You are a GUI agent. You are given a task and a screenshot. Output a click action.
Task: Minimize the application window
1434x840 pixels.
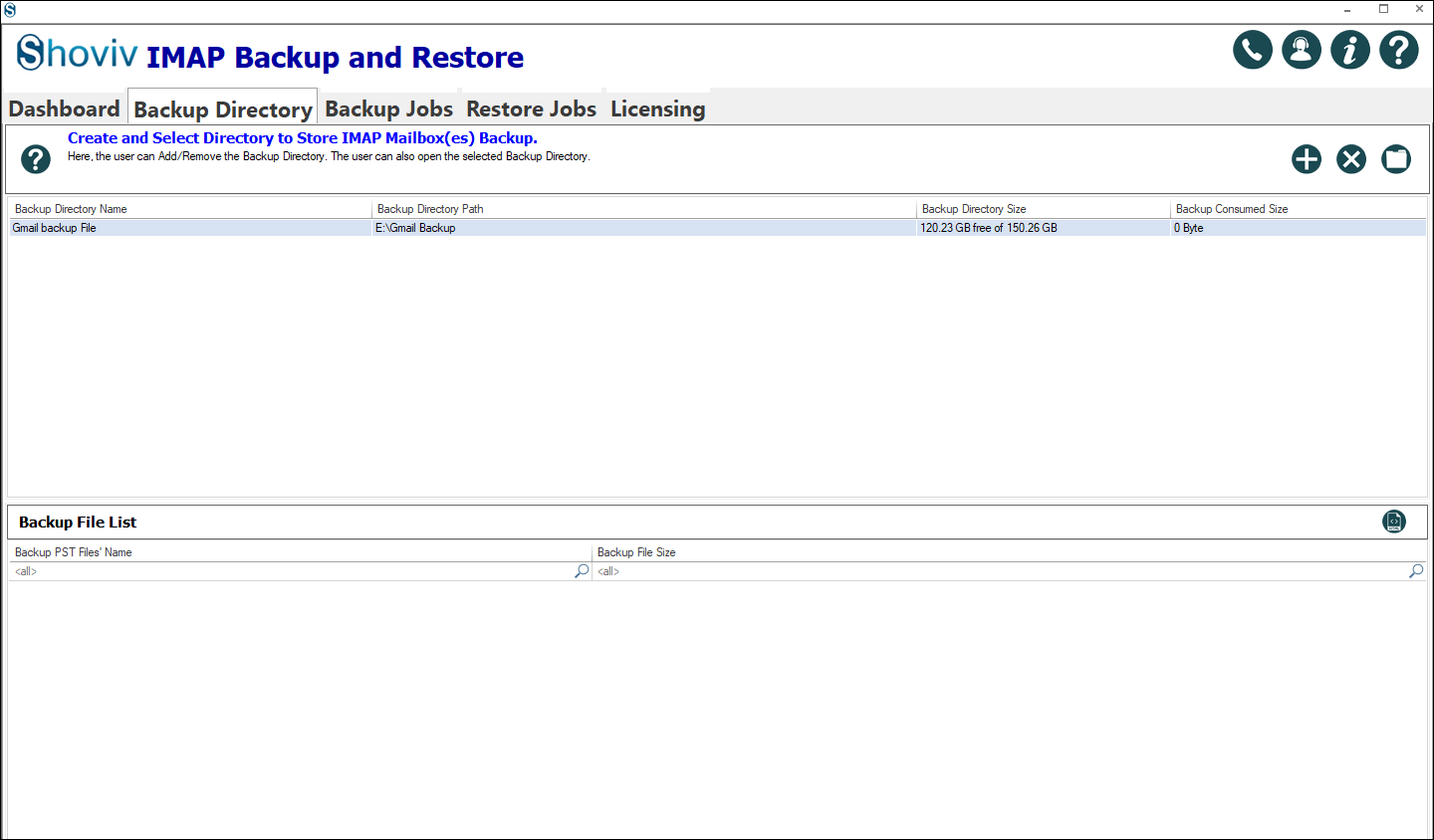[1347, 10]
